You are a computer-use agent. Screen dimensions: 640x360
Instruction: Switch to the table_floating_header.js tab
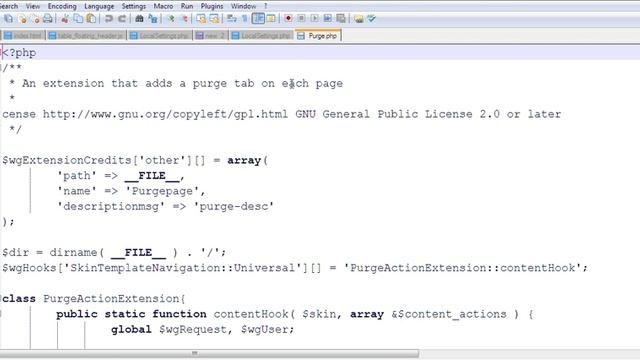tap(86, 36)
